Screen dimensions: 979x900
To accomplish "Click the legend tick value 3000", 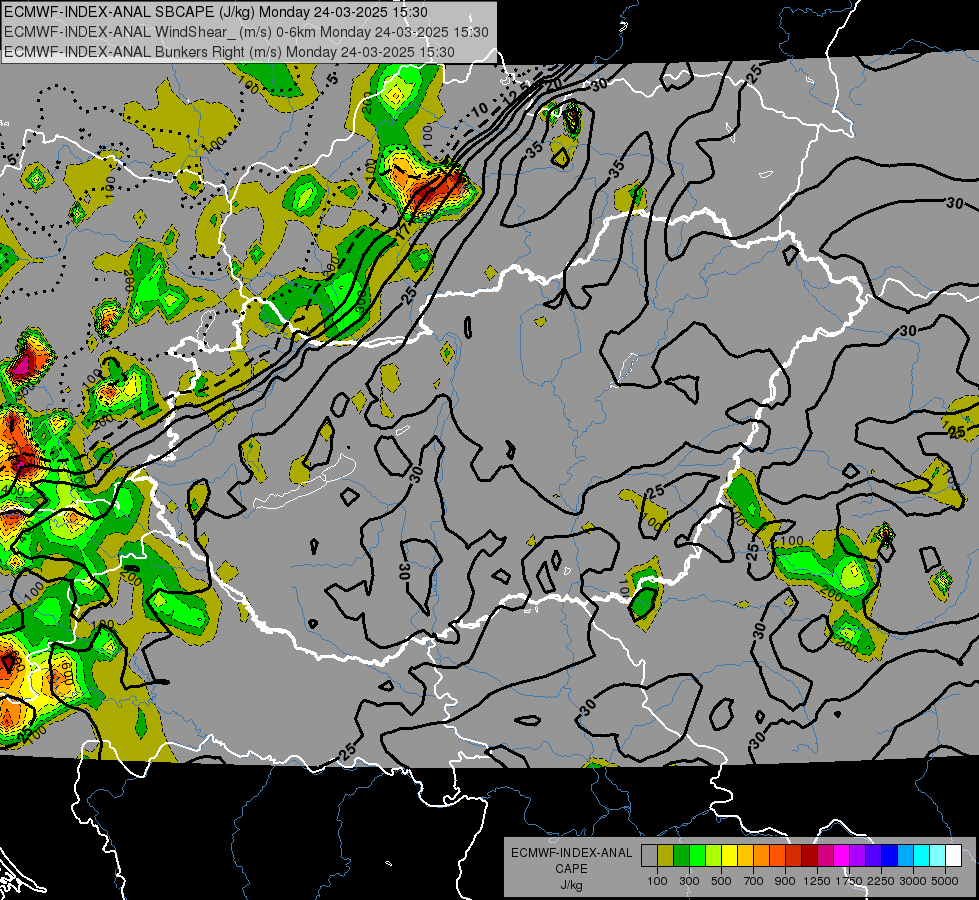I will pos(913,881).
